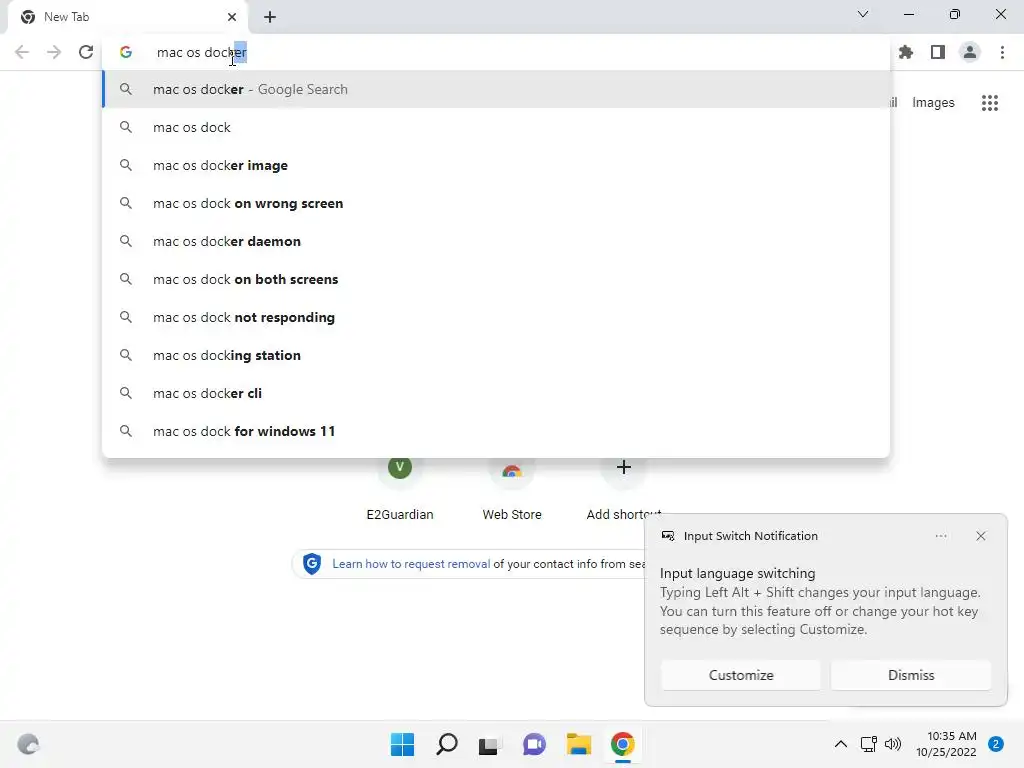Open the widgets icon at taskbar left
This screenshot has height=768, width=1024.
[x=28, y=744]
